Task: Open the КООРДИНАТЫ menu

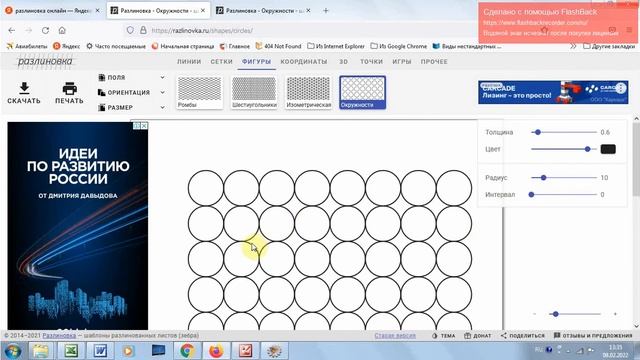Action: point(304,62)
